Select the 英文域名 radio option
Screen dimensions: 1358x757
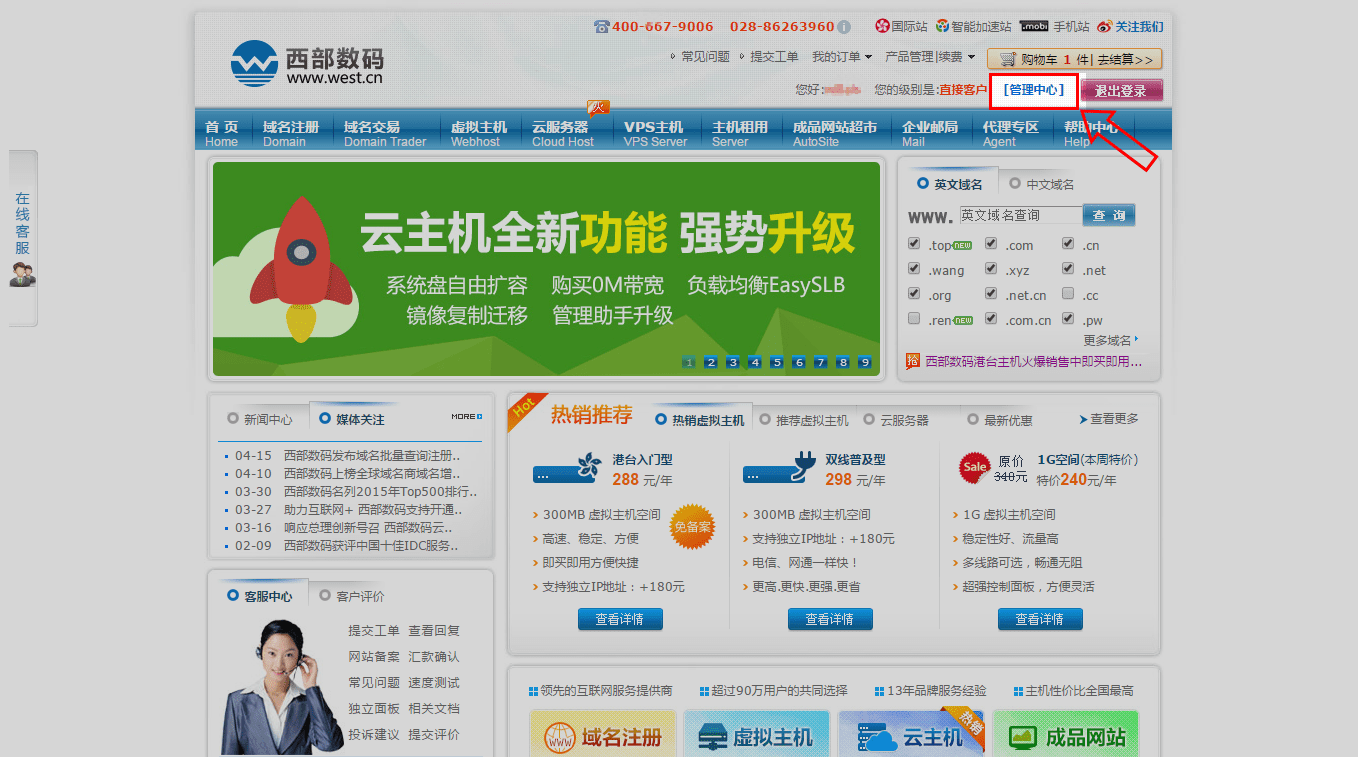[923, 184]
